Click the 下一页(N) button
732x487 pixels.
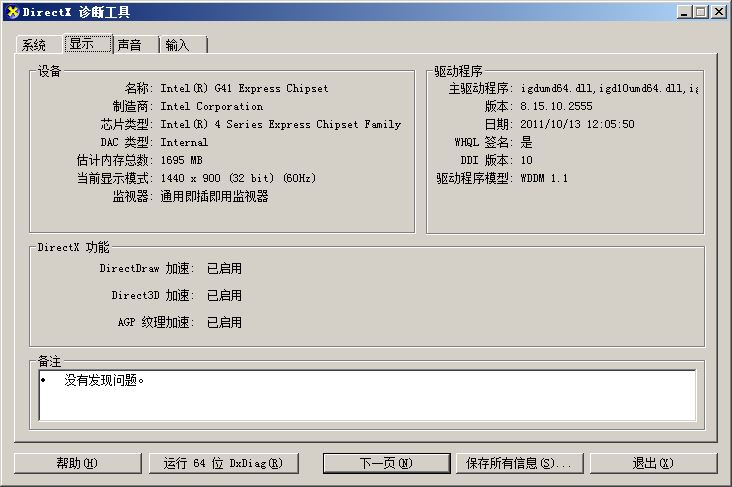pos(385,463)
